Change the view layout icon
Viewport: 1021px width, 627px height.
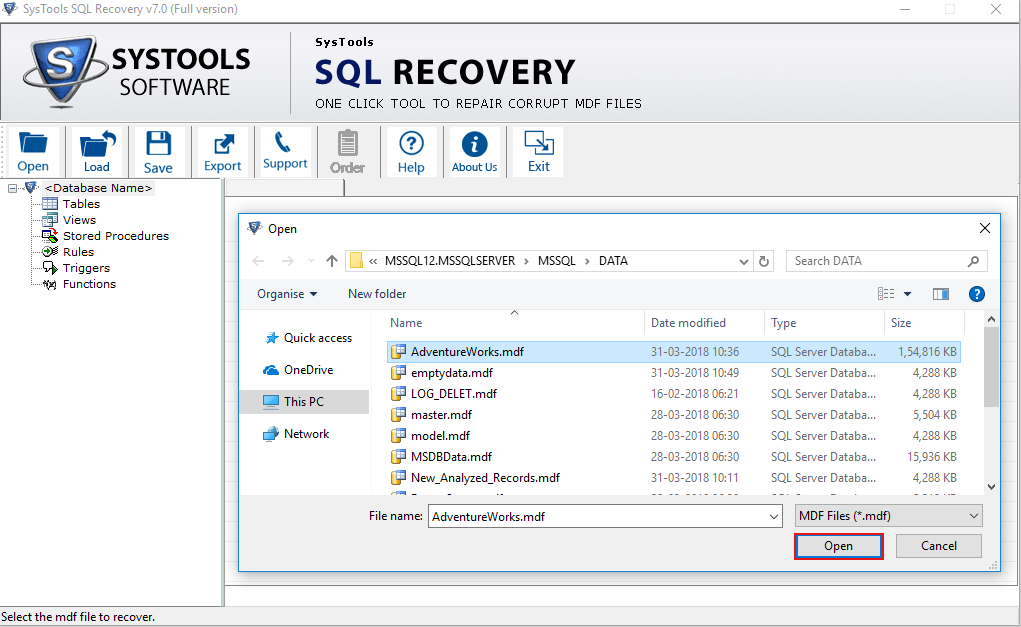coord(886,294)
